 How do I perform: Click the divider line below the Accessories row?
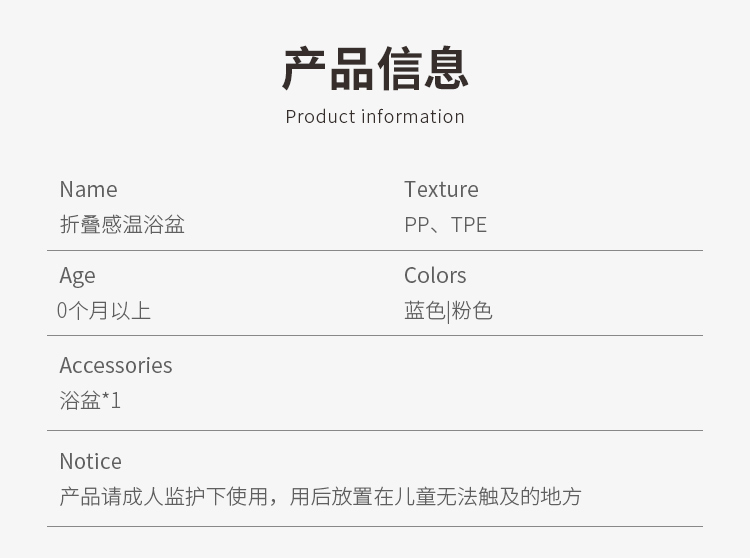pyautogui.click(x=375, y=431)
